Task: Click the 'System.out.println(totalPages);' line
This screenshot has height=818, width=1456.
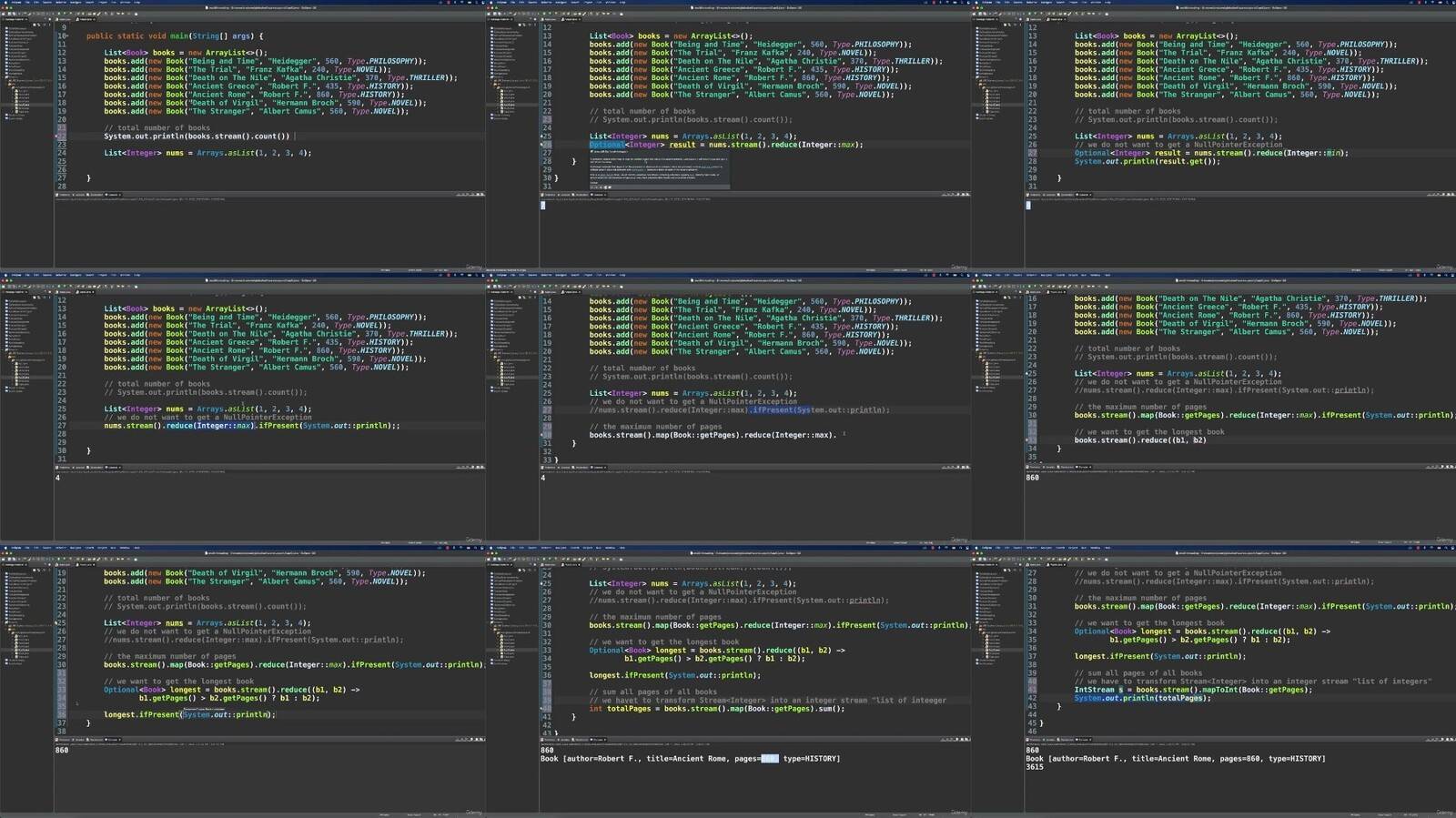Action: pos(1142,698)
